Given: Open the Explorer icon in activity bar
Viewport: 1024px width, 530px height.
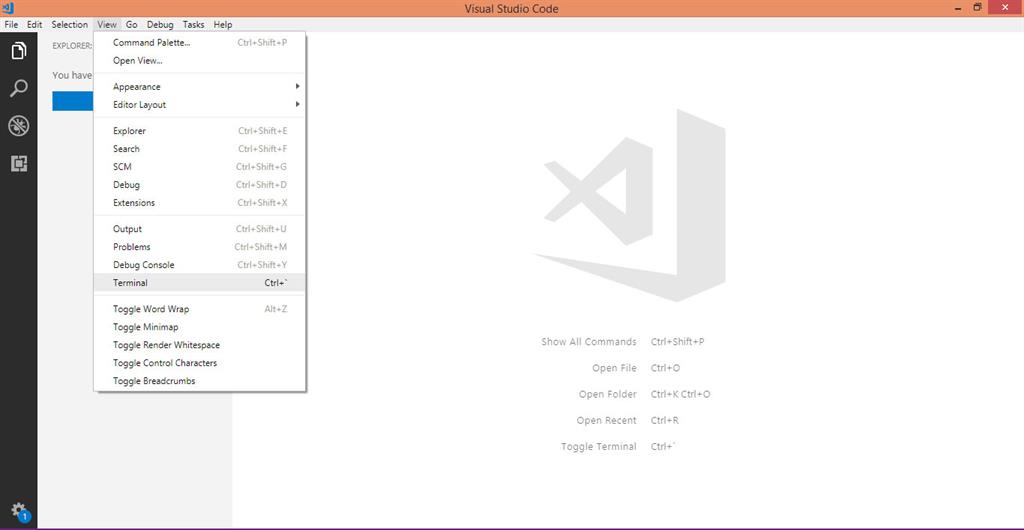Looking at the screenshot, I should coord(19,51).
